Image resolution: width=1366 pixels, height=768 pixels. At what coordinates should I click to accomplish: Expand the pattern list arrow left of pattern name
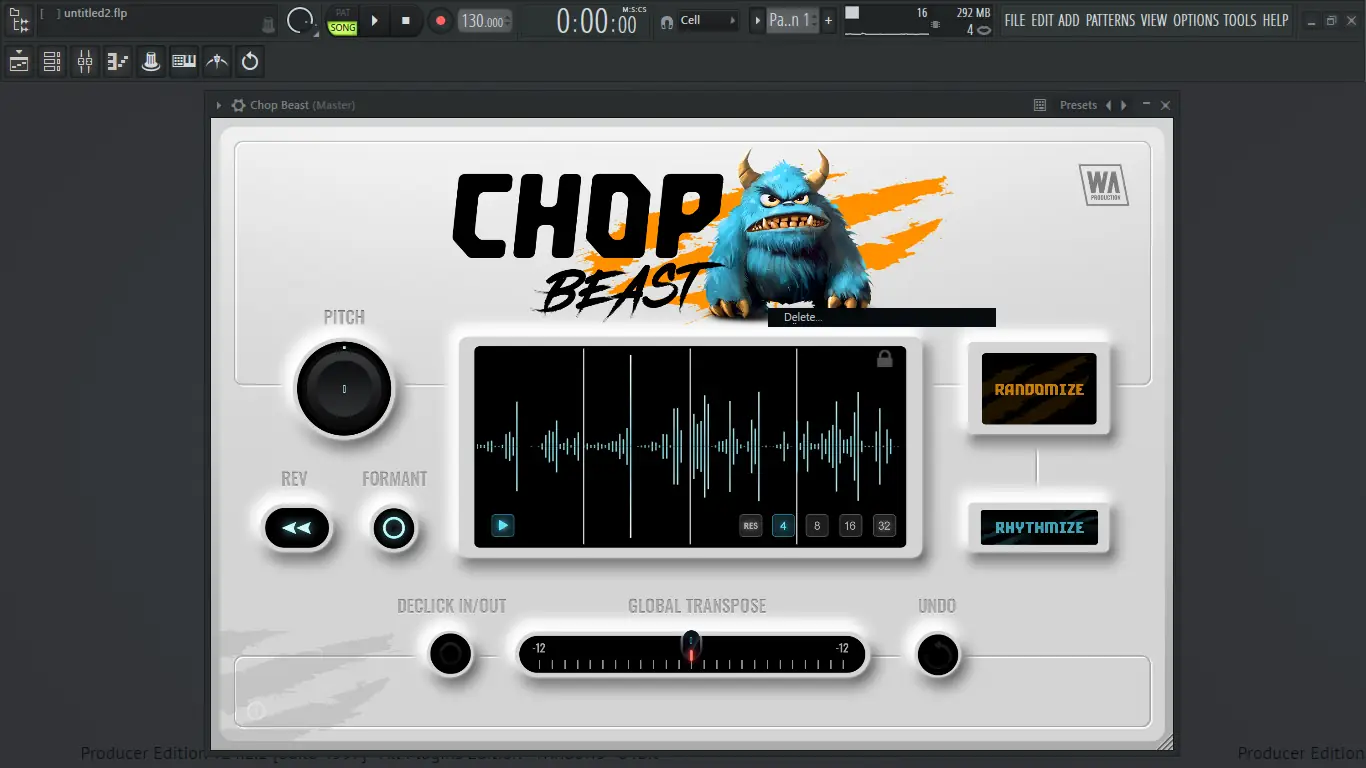757,20
